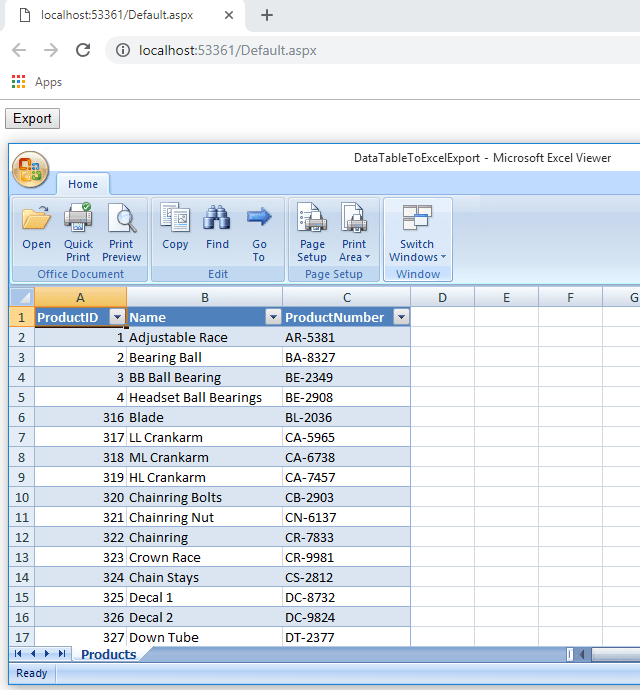Close the localhost Default.aspx tab
The image size is (640, 698).
point(229,15)
